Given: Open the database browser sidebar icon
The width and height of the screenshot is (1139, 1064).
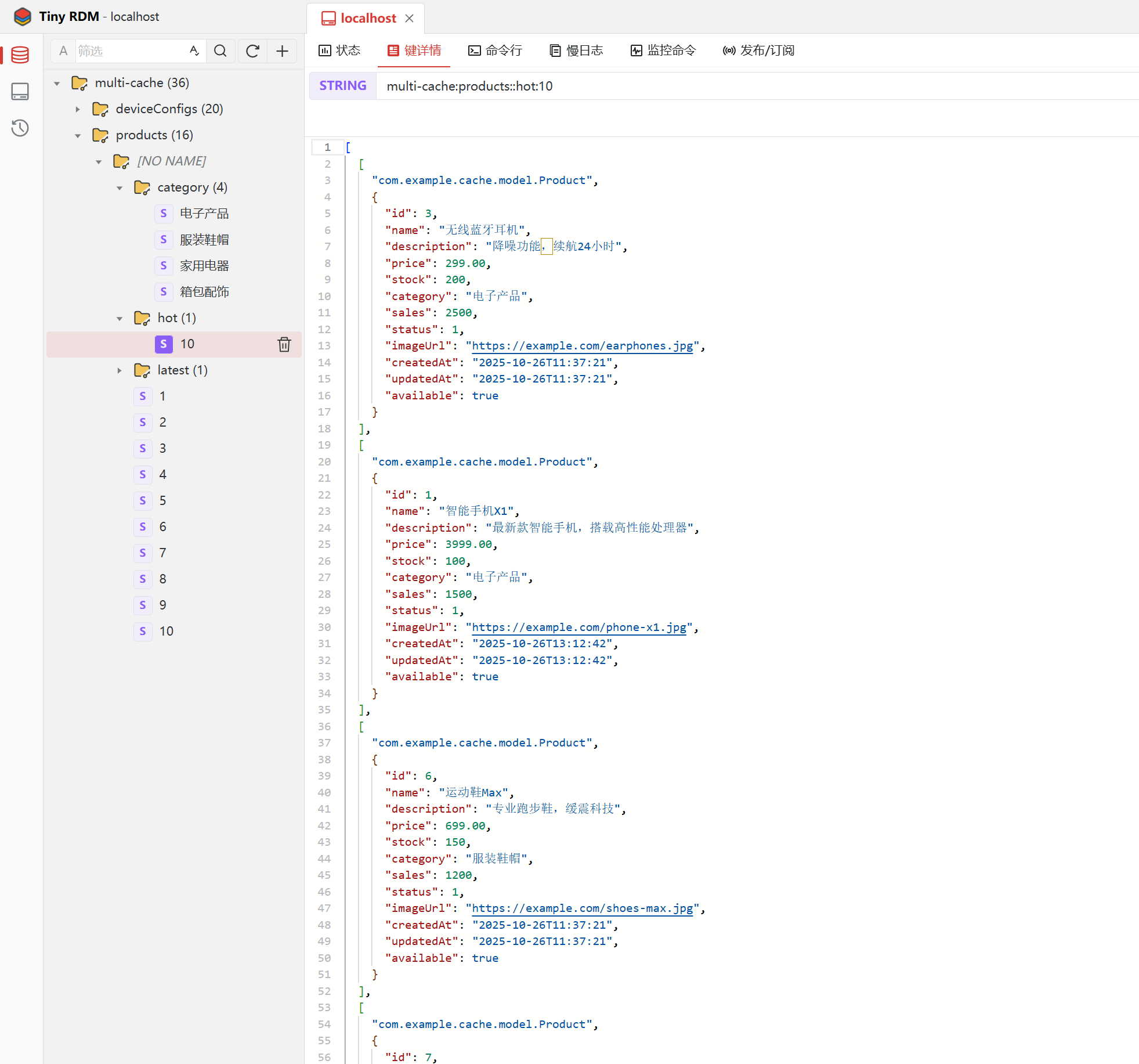Looking at the screenshot, I should pos(20,55).
